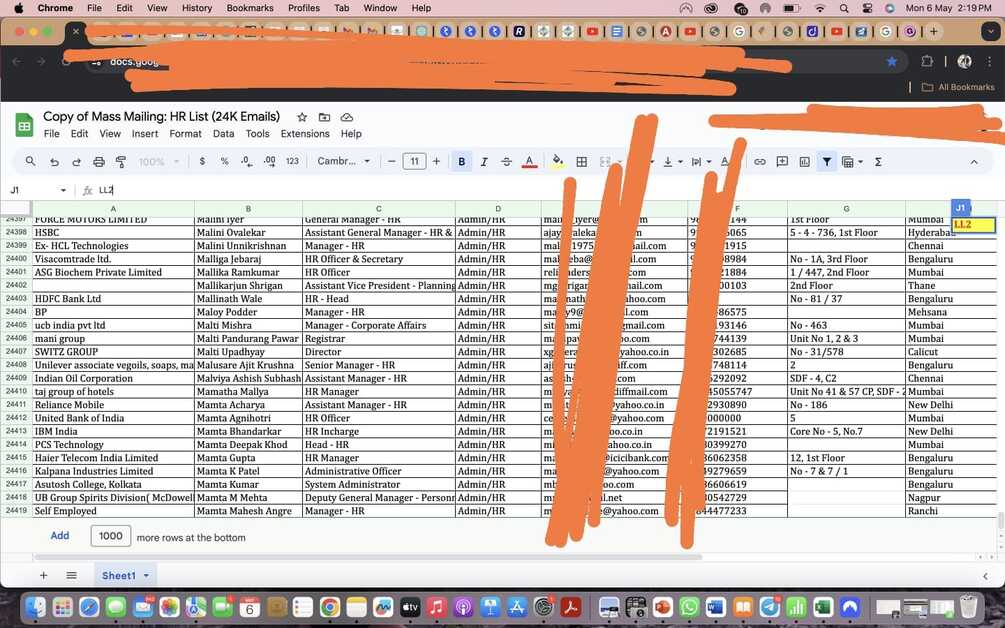The height and width of the screenshot is (628, 1005).
Task: Insert a chart icon
Action: 804,162
